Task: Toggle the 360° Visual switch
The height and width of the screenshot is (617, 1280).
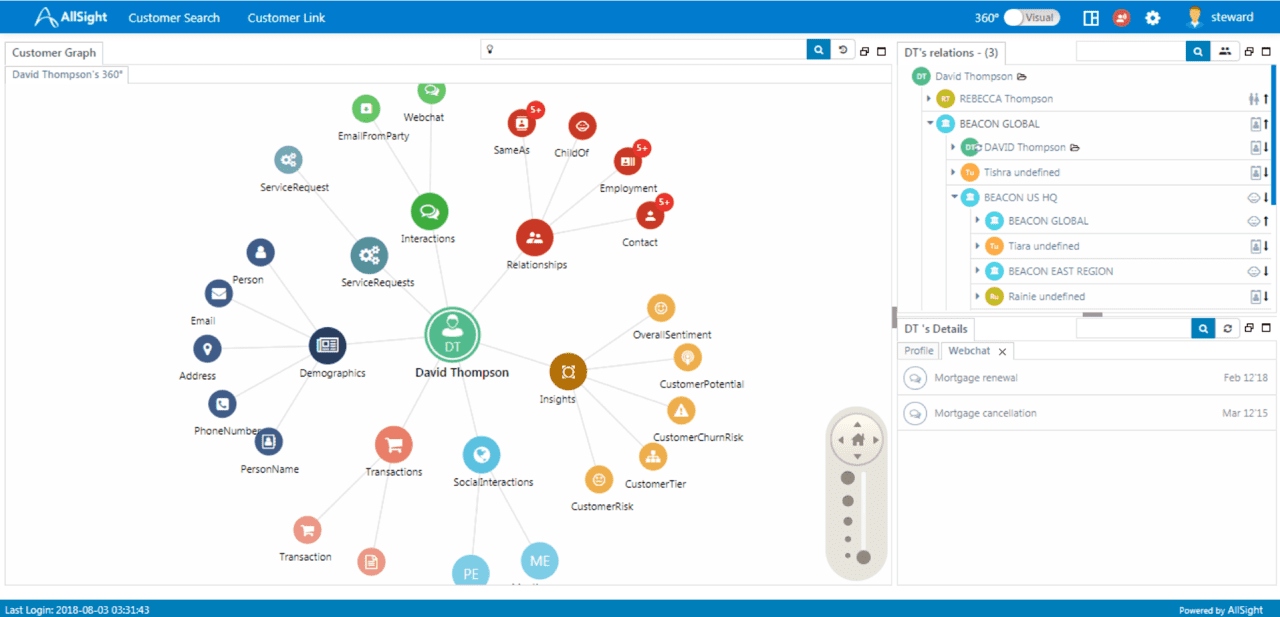Action: [1032, 18]
